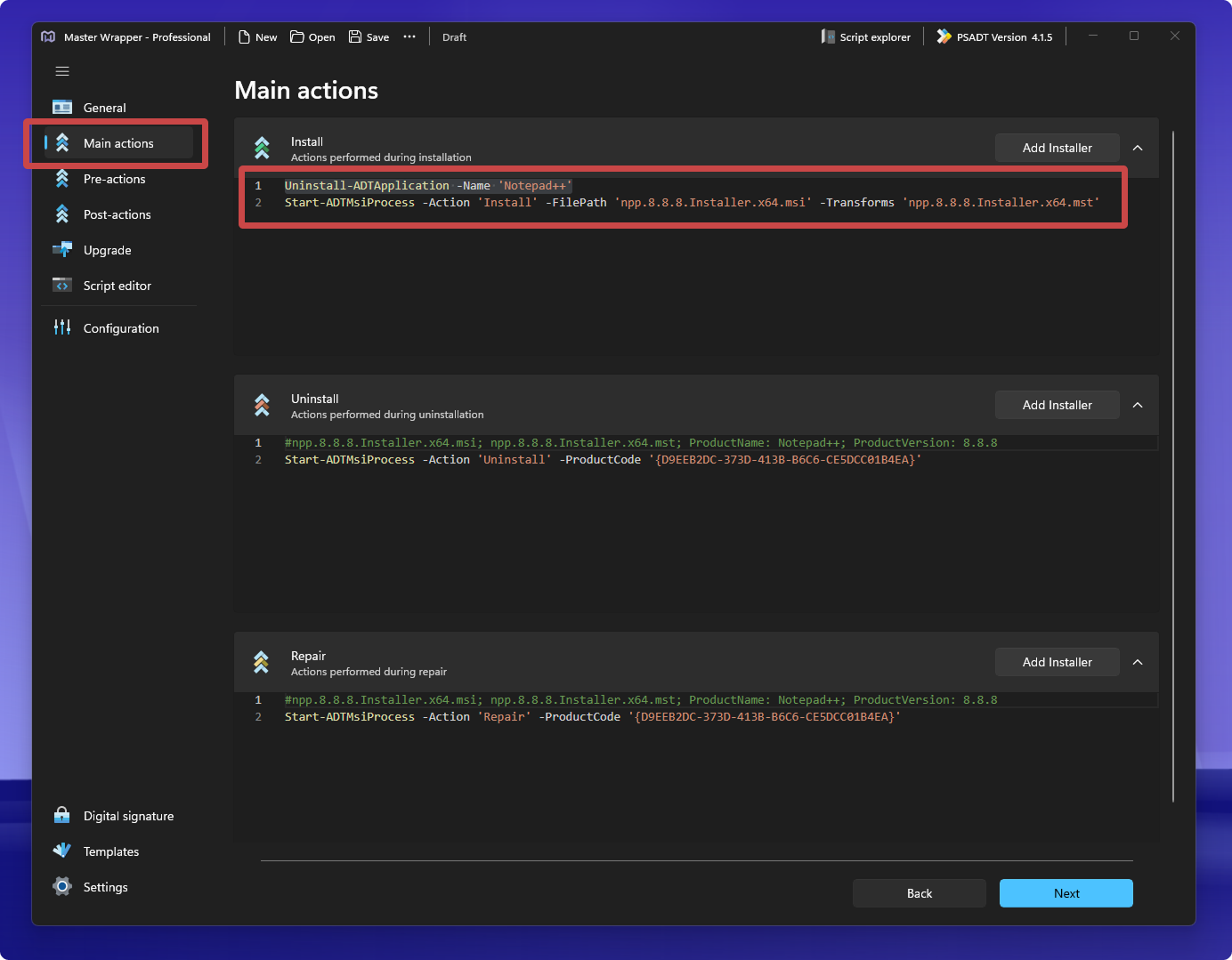The height and width of the screenshot is (960, 1232).
Task: Click Save in the top toolbar
Action: click(369, 37)
